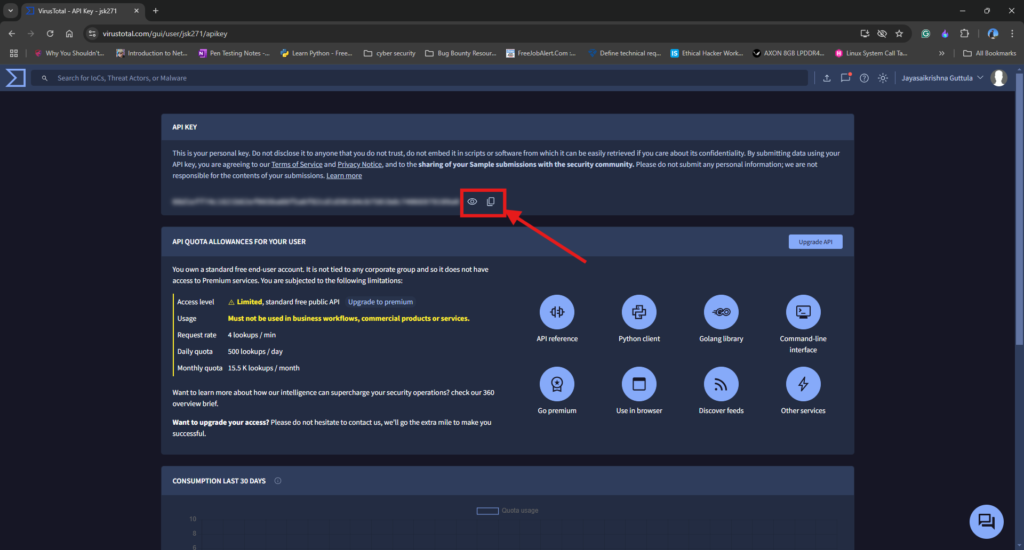Open the Other services icon
This screenshot has width=1024, height=550.
pos(803,384)
